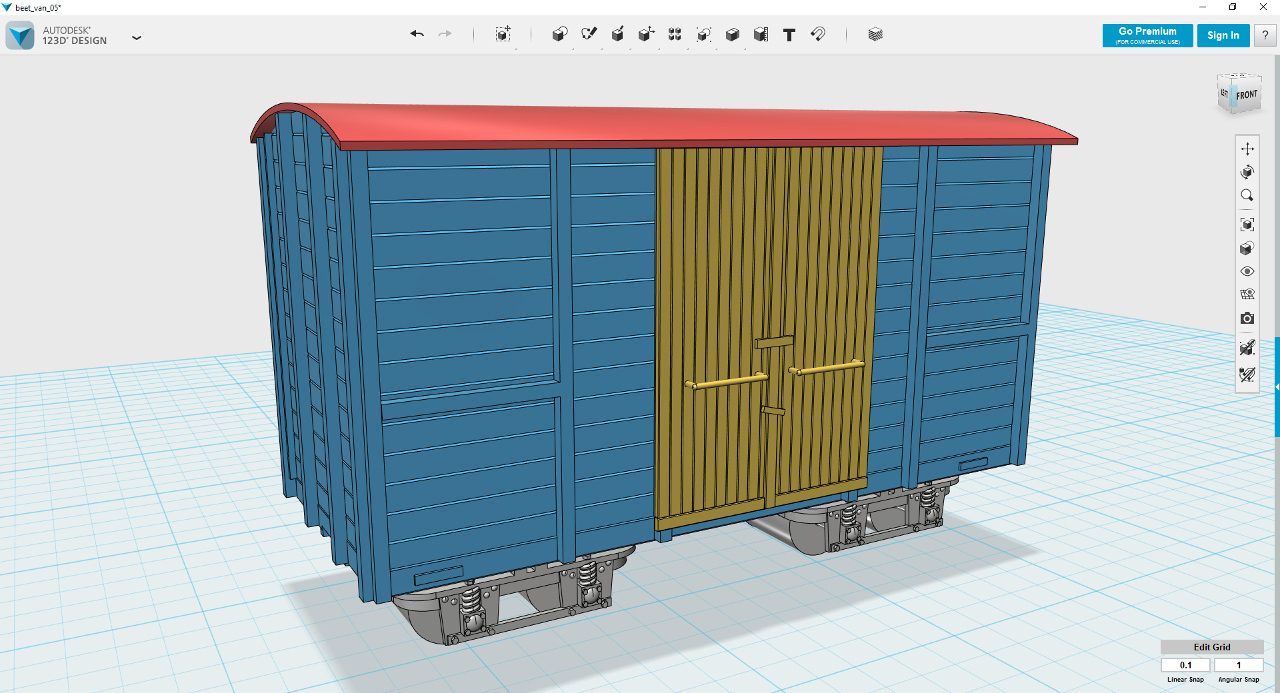1280x693 pixels.
Task: Open the Material layers tool
Action: [x=876, y=34]
